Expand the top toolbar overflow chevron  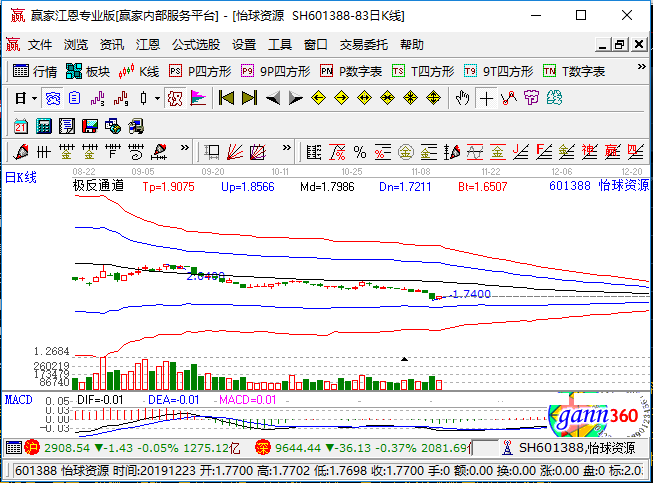pos(641,67)
